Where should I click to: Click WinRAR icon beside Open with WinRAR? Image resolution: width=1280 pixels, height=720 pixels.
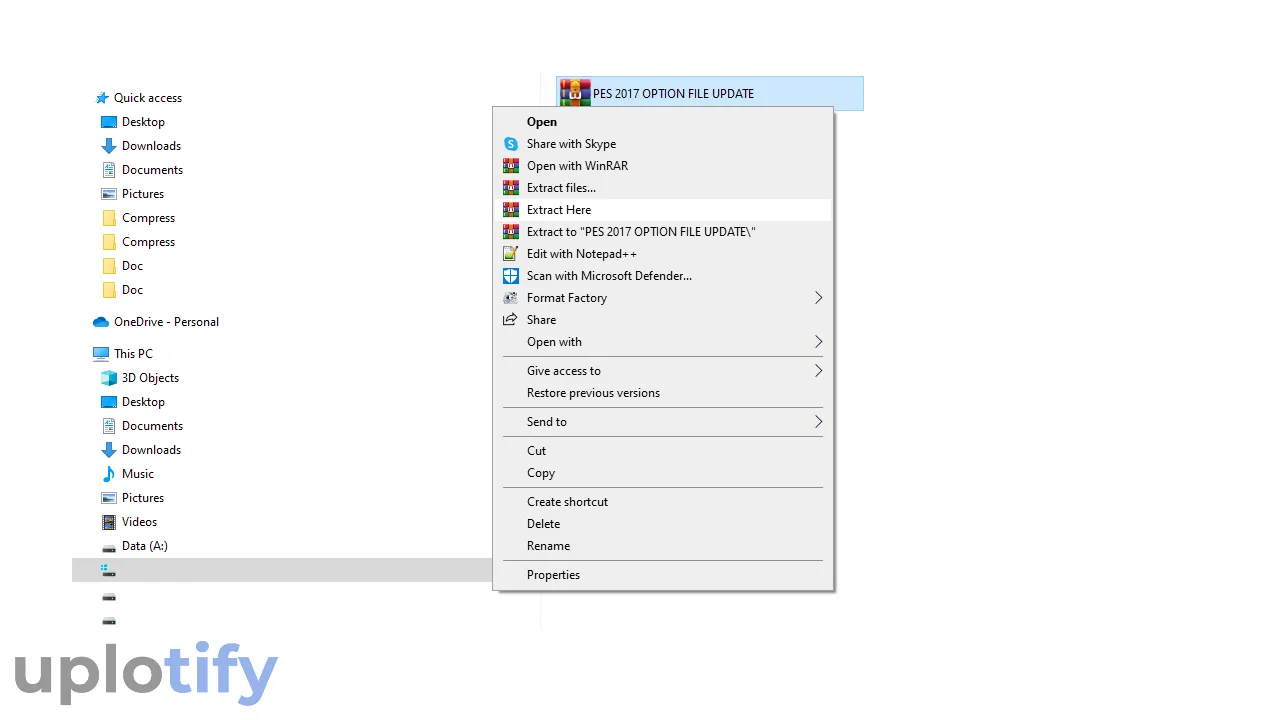pyautogui.click(x=511, y=166)
